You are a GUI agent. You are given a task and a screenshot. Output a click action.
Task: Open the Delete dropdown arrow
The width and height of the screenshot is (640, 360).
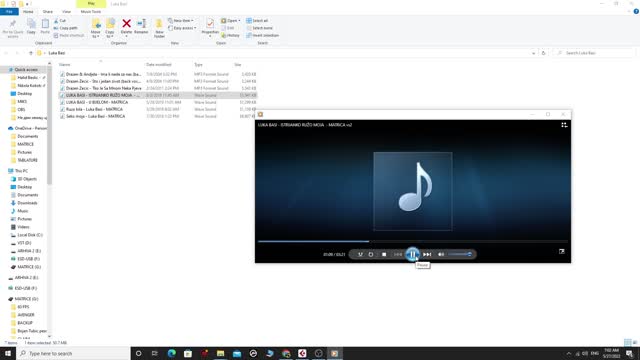[127, 37]
